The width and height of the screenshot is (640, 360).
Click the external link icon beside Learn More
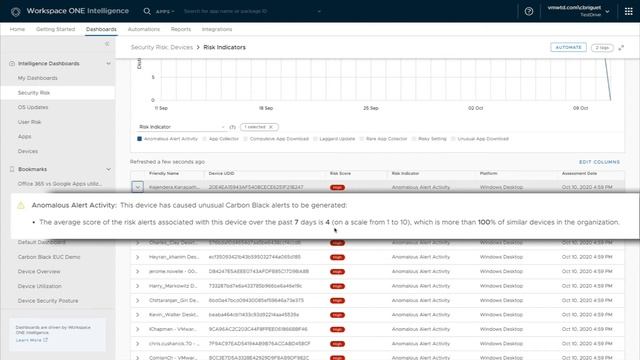(45, 340)
